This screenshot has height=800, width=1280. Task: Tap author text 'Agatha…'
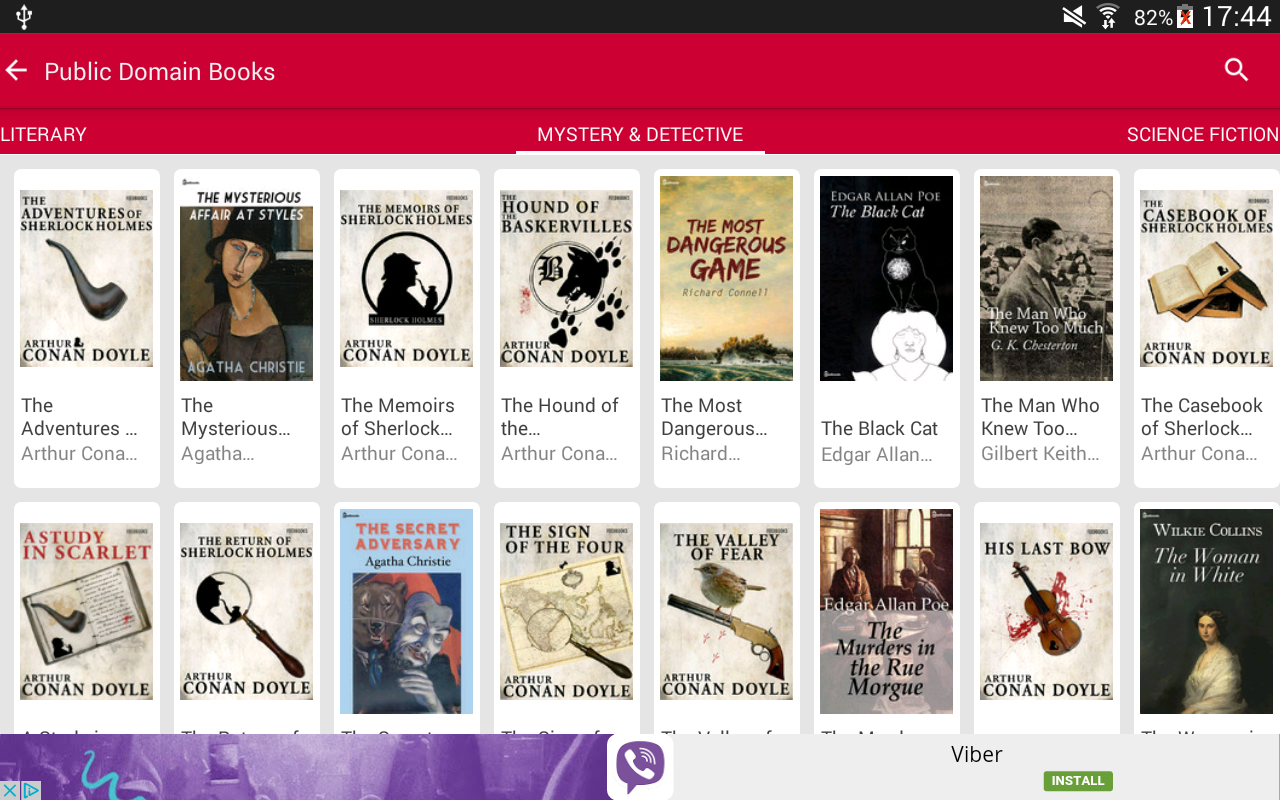(218, 454)
